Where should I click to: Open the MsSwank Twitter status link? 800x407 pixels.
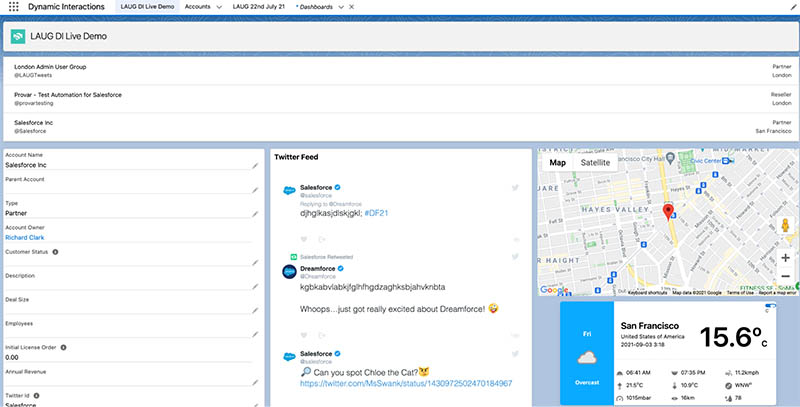click(x=406, y=384)
